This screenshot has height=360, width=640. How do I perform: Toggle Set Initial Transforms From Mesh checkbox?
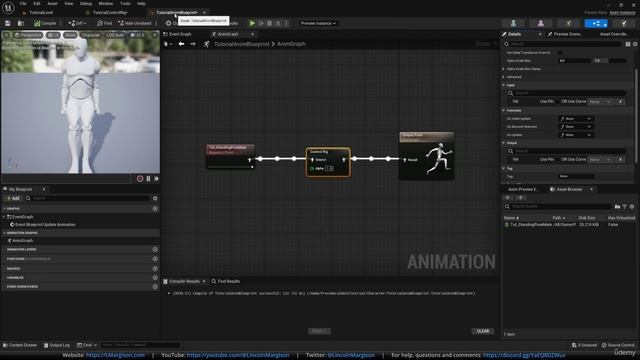point(560,53)
